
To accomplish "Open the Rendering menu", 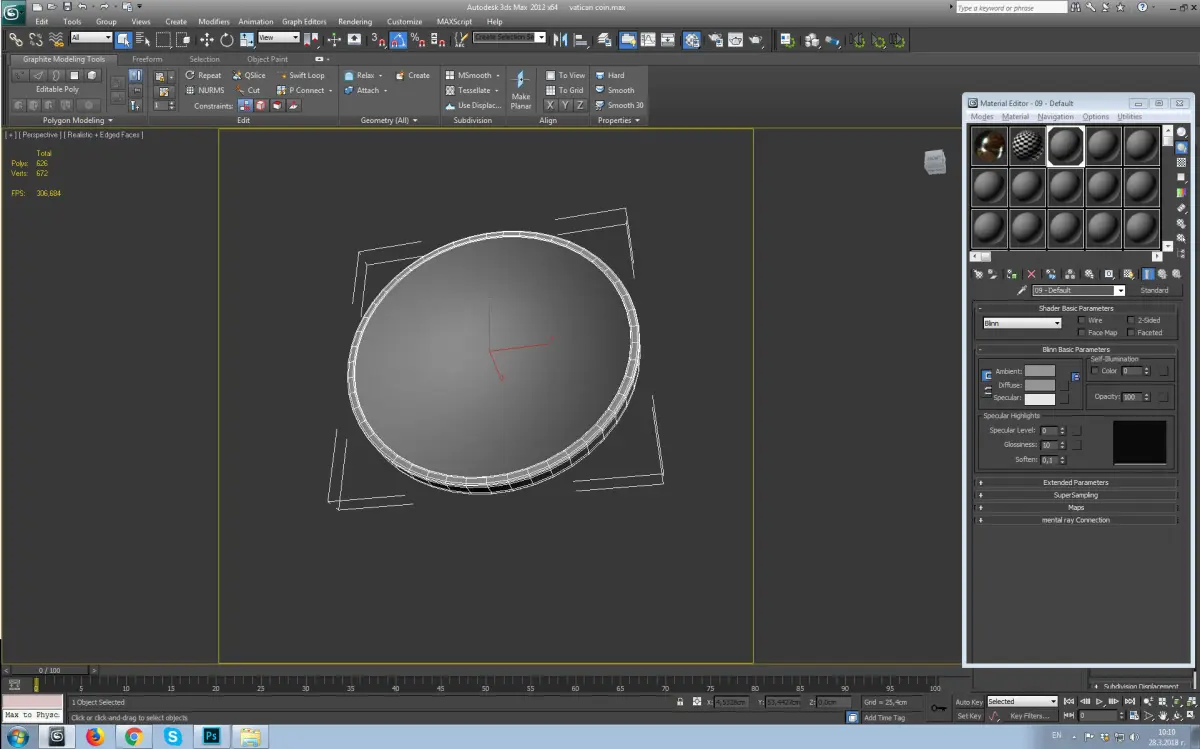I will 355,21.
